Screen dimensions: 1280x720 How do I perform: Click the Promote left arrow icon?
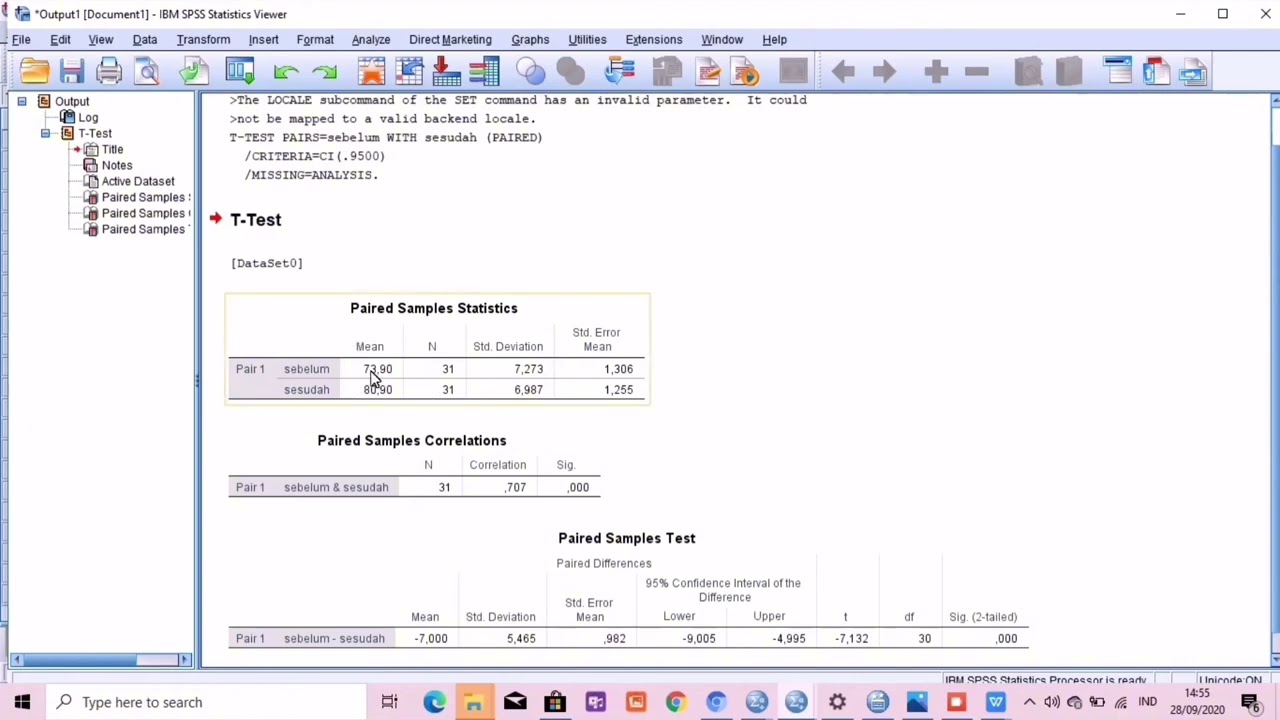[x=843, y=71]
